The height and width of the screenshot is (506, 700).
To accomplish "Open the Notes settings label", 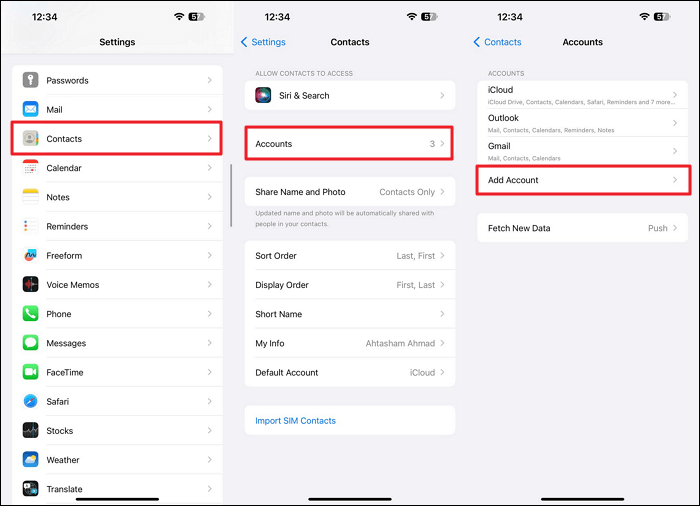I will 58,197.
